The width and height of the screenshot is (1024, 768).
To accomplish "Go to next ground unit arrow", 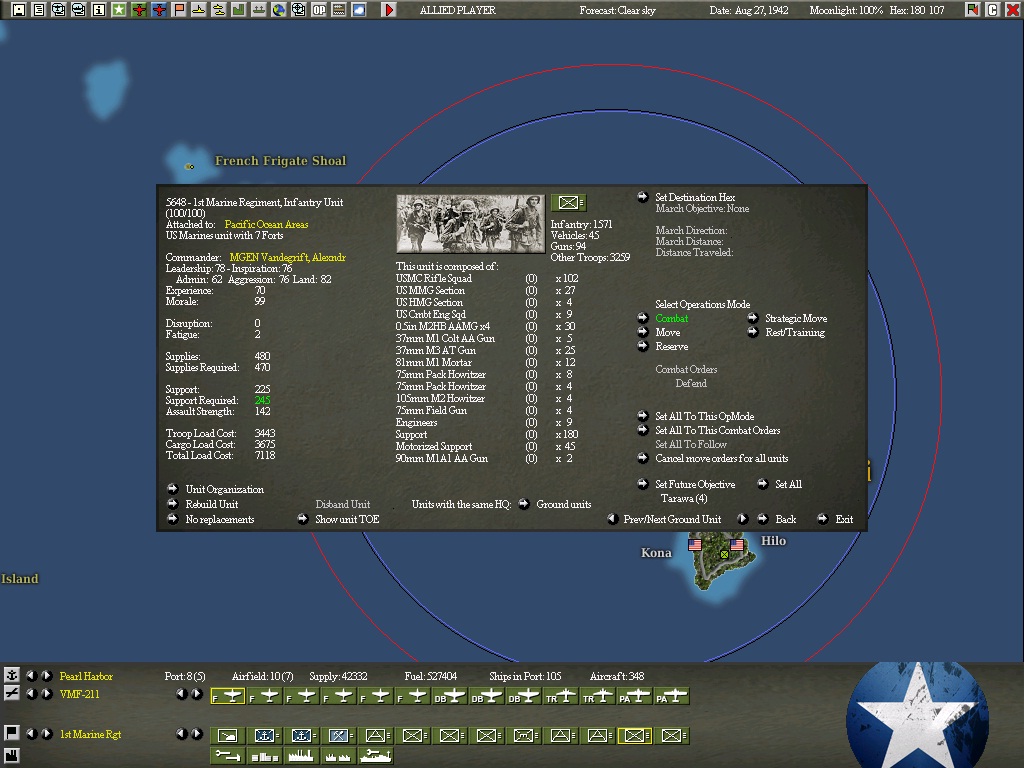I will (x=742, y=520).
